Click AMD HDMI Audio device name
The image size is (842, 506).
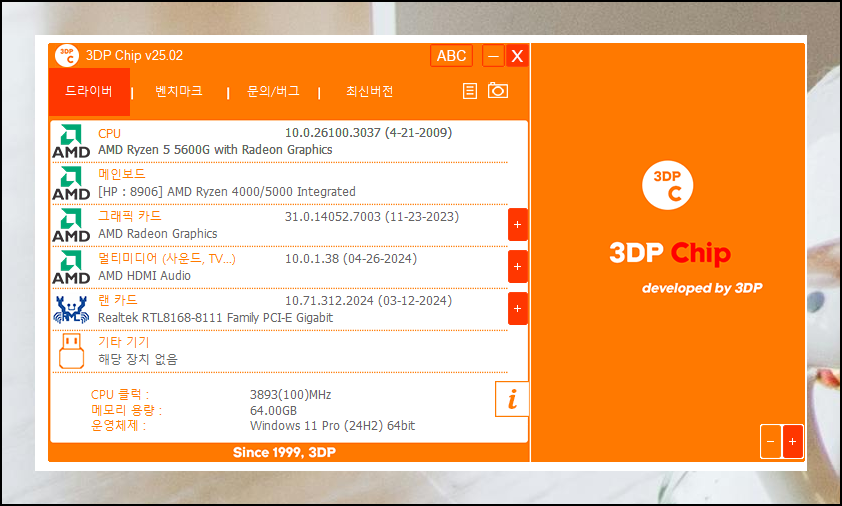144,276
